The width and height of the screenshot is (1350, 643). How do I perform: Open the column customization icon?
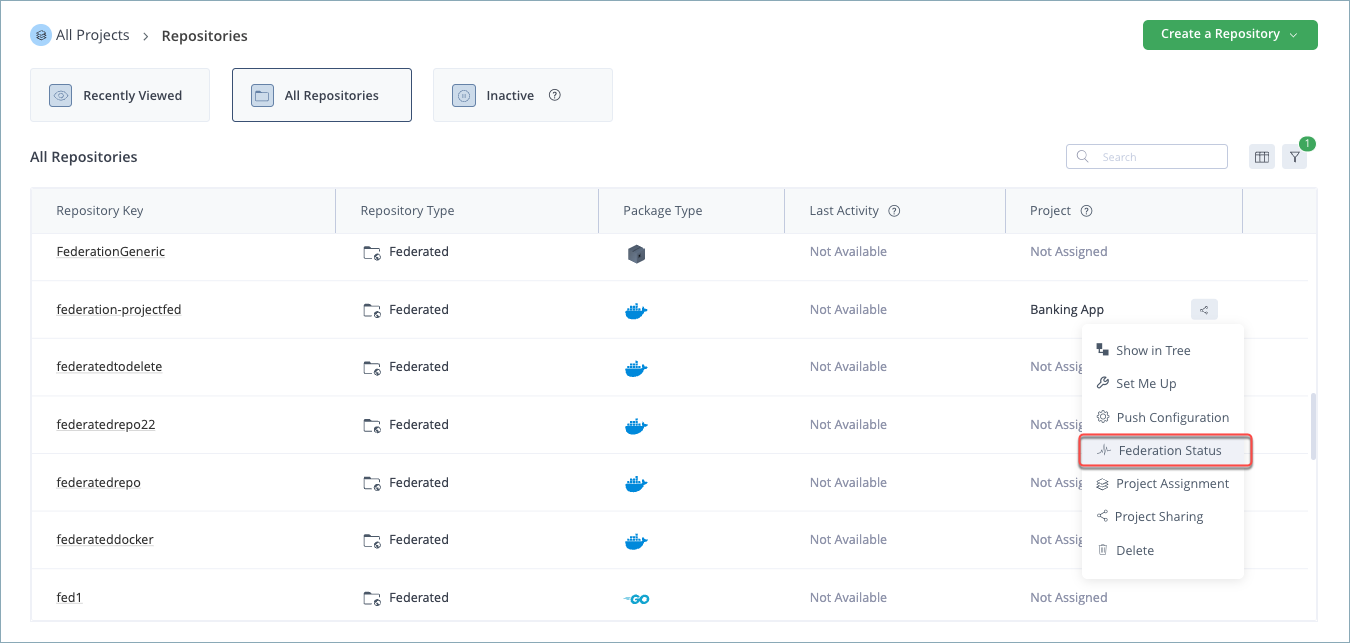[x=1262, y=157]
